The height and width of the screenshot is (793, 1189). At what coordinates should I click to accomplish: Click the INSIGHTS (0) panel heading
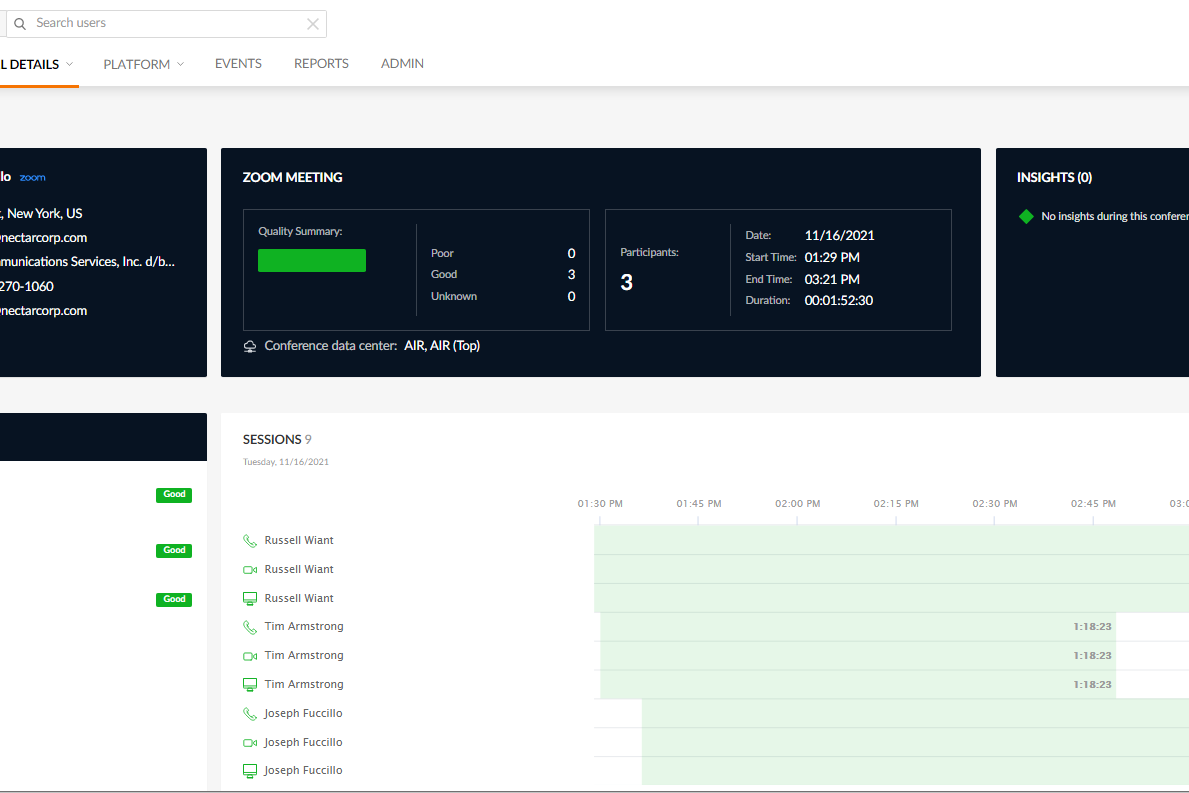(x=1054, y=177)
